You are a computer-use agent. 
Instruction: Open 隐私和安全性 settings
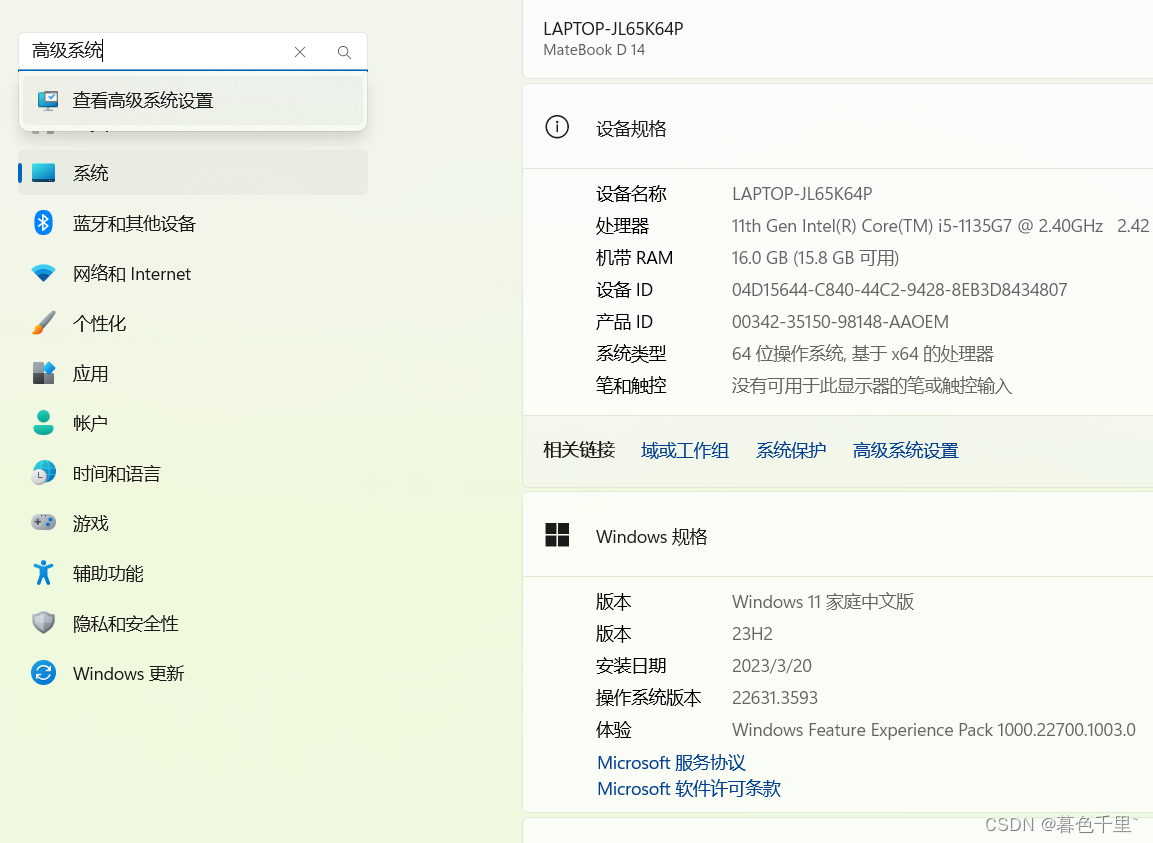193,624
